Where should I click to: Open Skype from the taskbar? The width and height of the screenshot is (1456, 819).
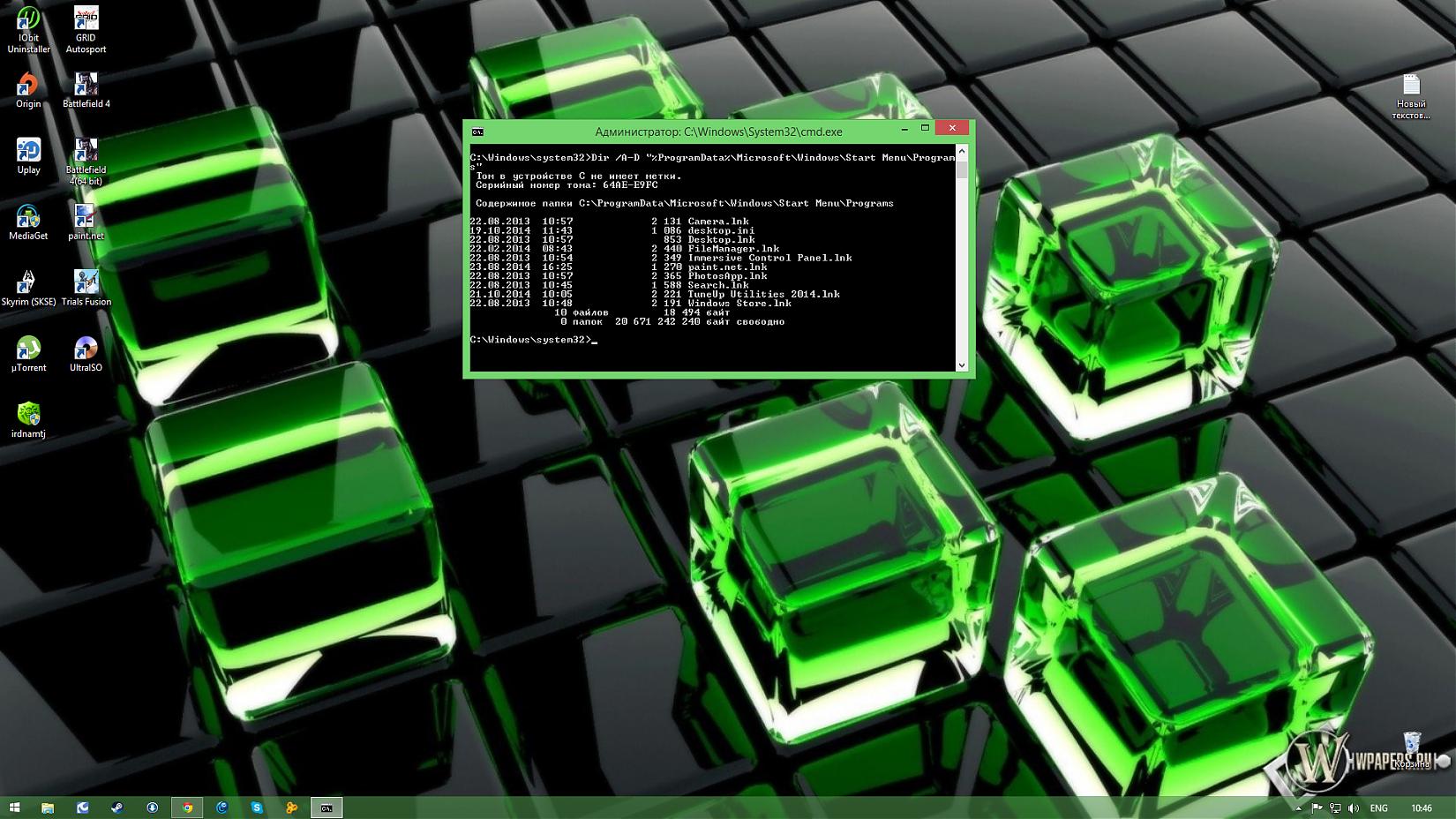tap(257, 808)
